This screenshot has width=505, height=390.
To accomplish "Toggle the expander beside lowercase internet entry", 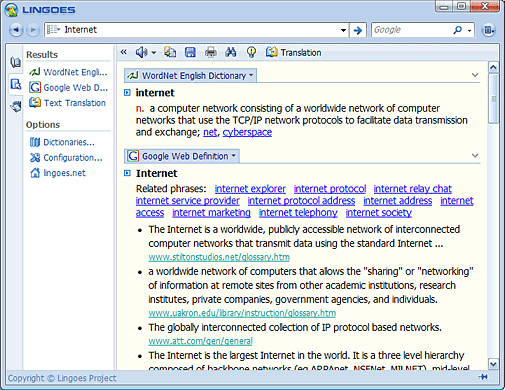I will tap(127, 93).
